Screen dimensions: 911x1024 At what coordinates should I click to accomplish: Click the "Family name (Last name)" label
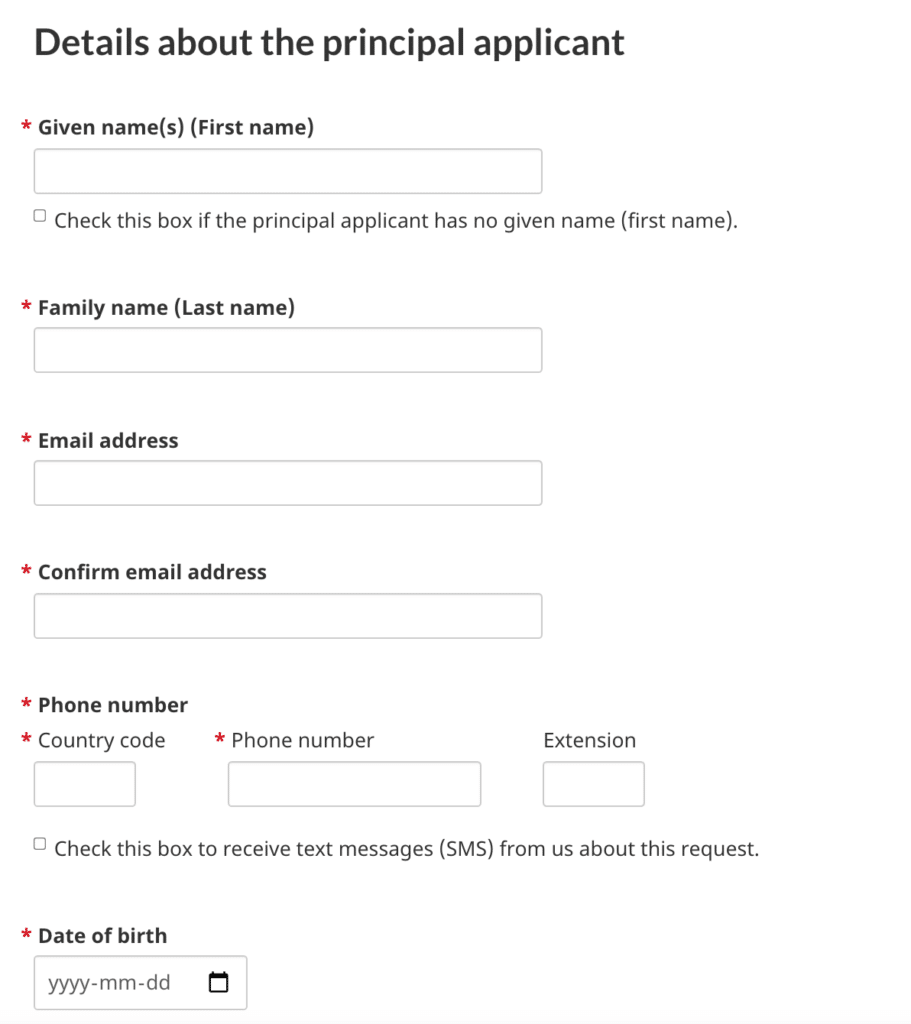(x=166, y=308)
